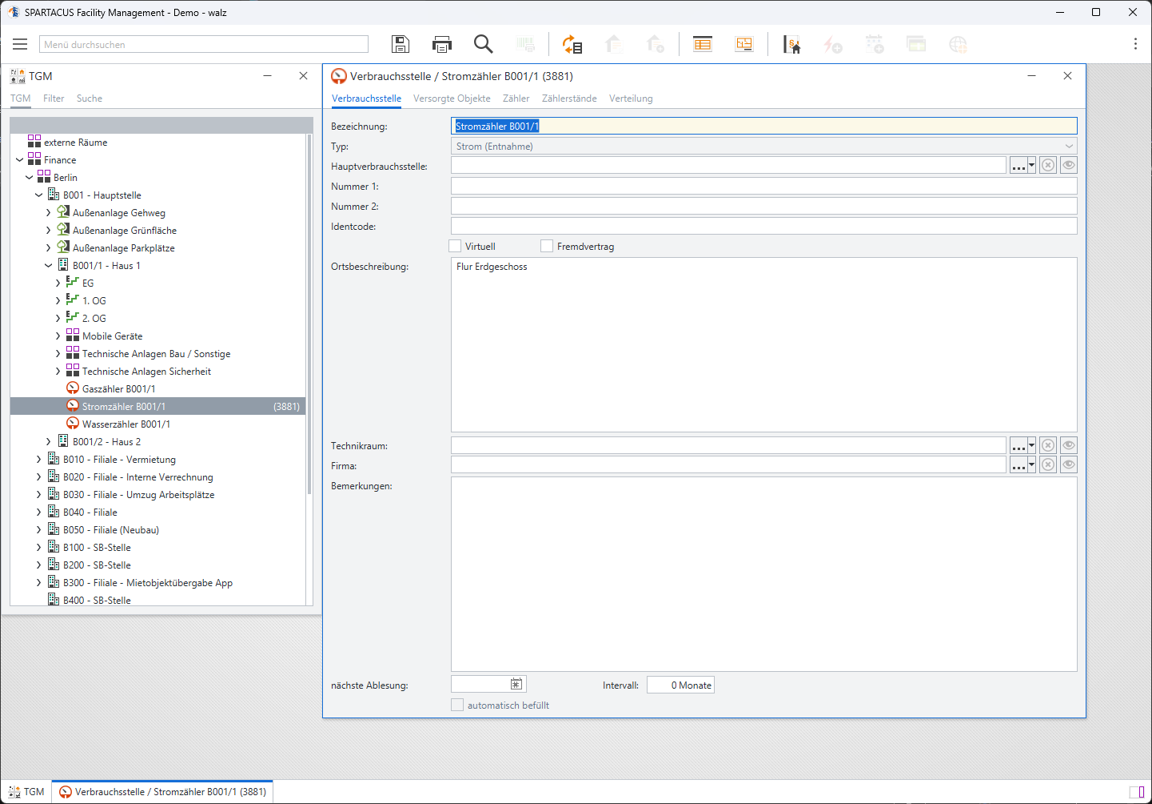
Task: Click the Verbrauchsstelle window title icon
Action: point(339,76)
